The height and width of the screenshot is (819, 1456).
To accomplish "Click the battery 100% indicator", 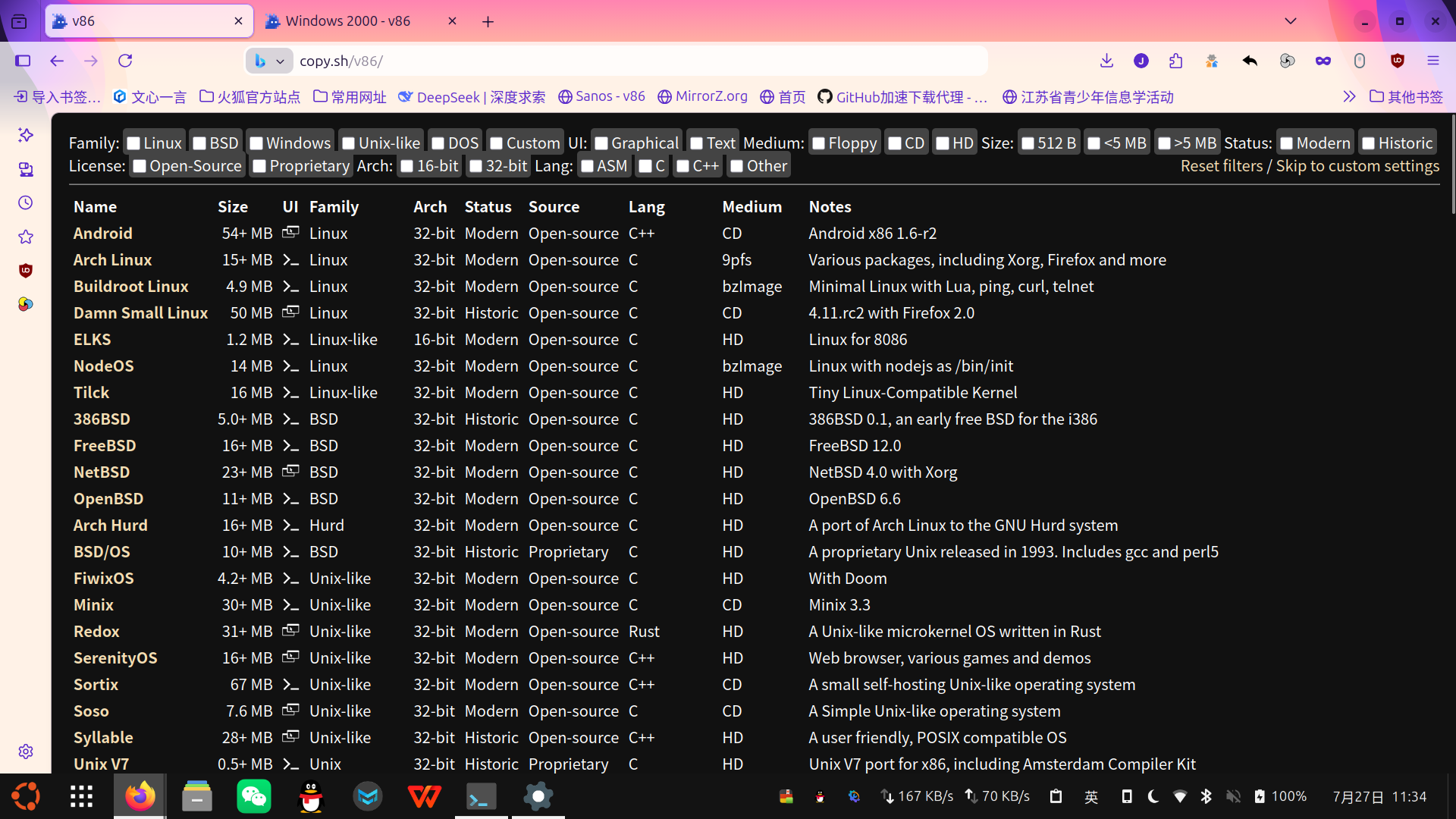I will coord(1281,796).
